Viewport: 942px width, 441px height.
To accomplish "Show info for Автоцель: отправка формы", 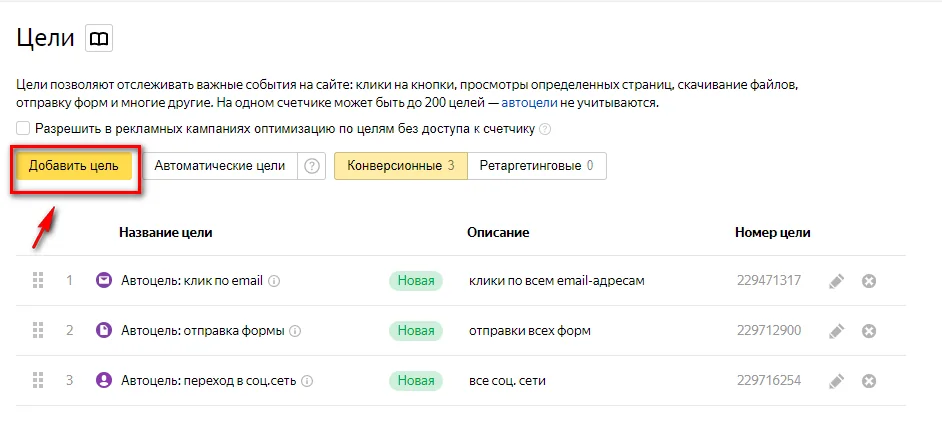I will (296, 331).
